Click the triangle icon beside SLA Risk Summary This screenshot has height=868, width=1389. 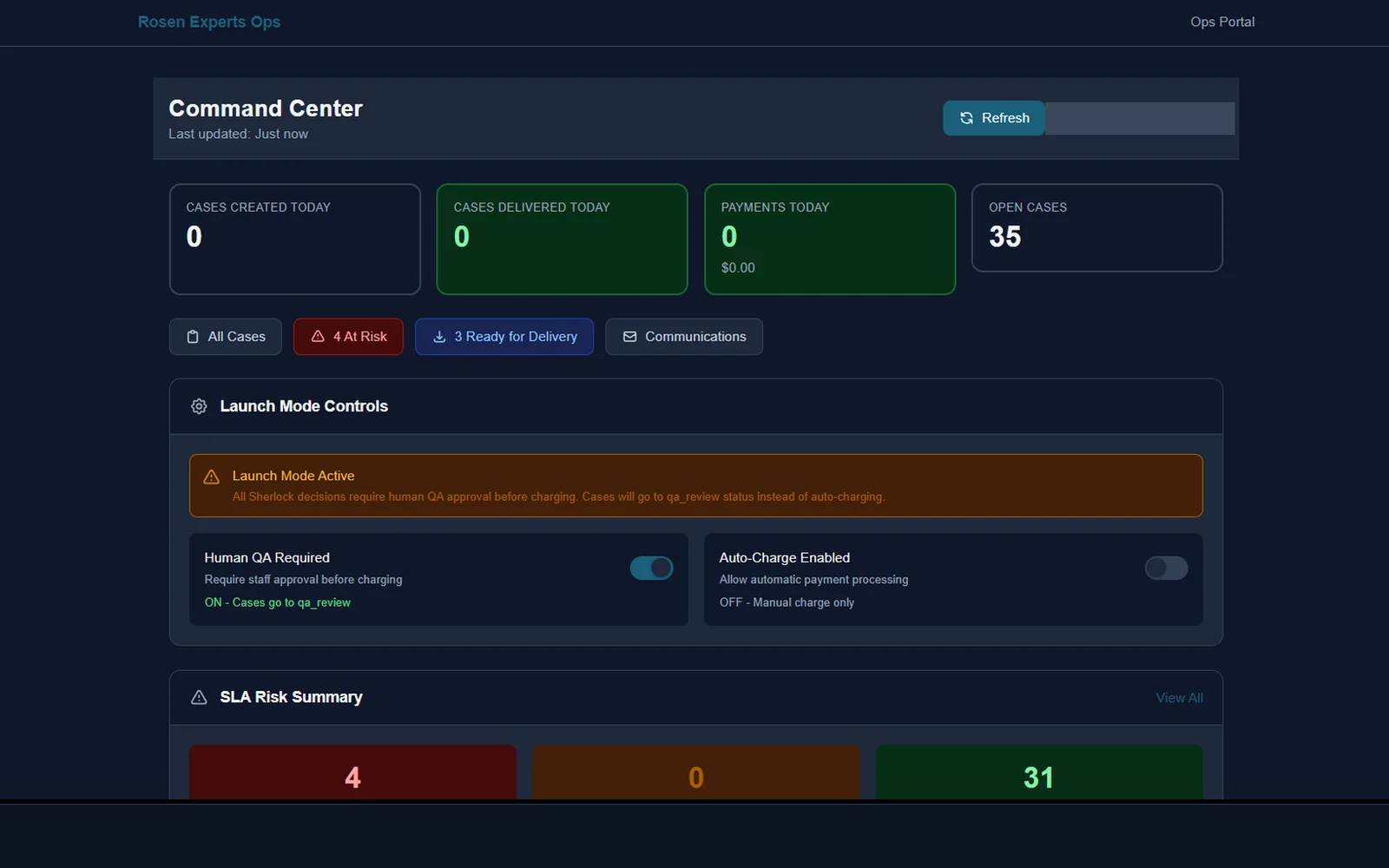tap(199, 697)
